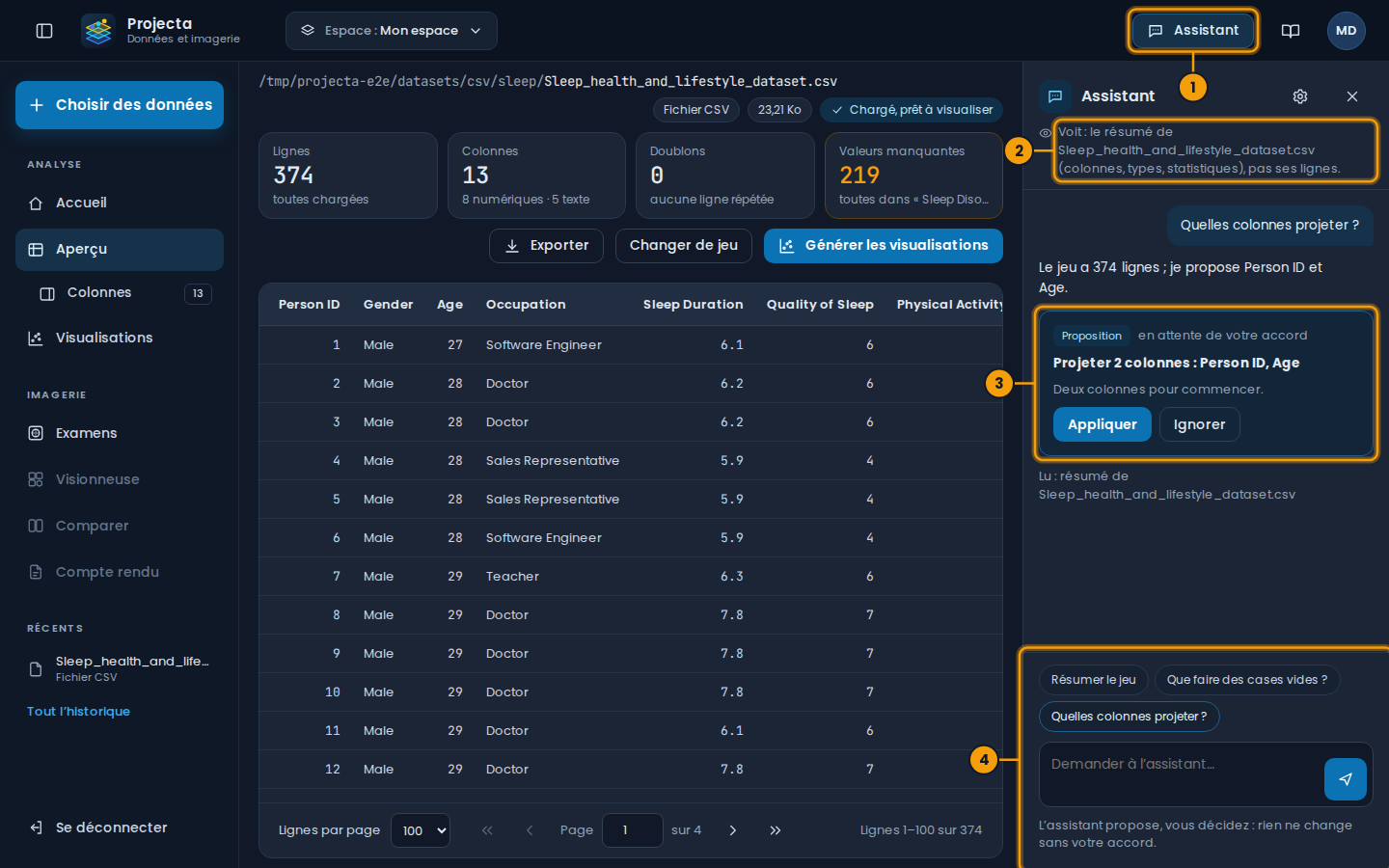Send message with paper plane icon

click(1346, 779)
